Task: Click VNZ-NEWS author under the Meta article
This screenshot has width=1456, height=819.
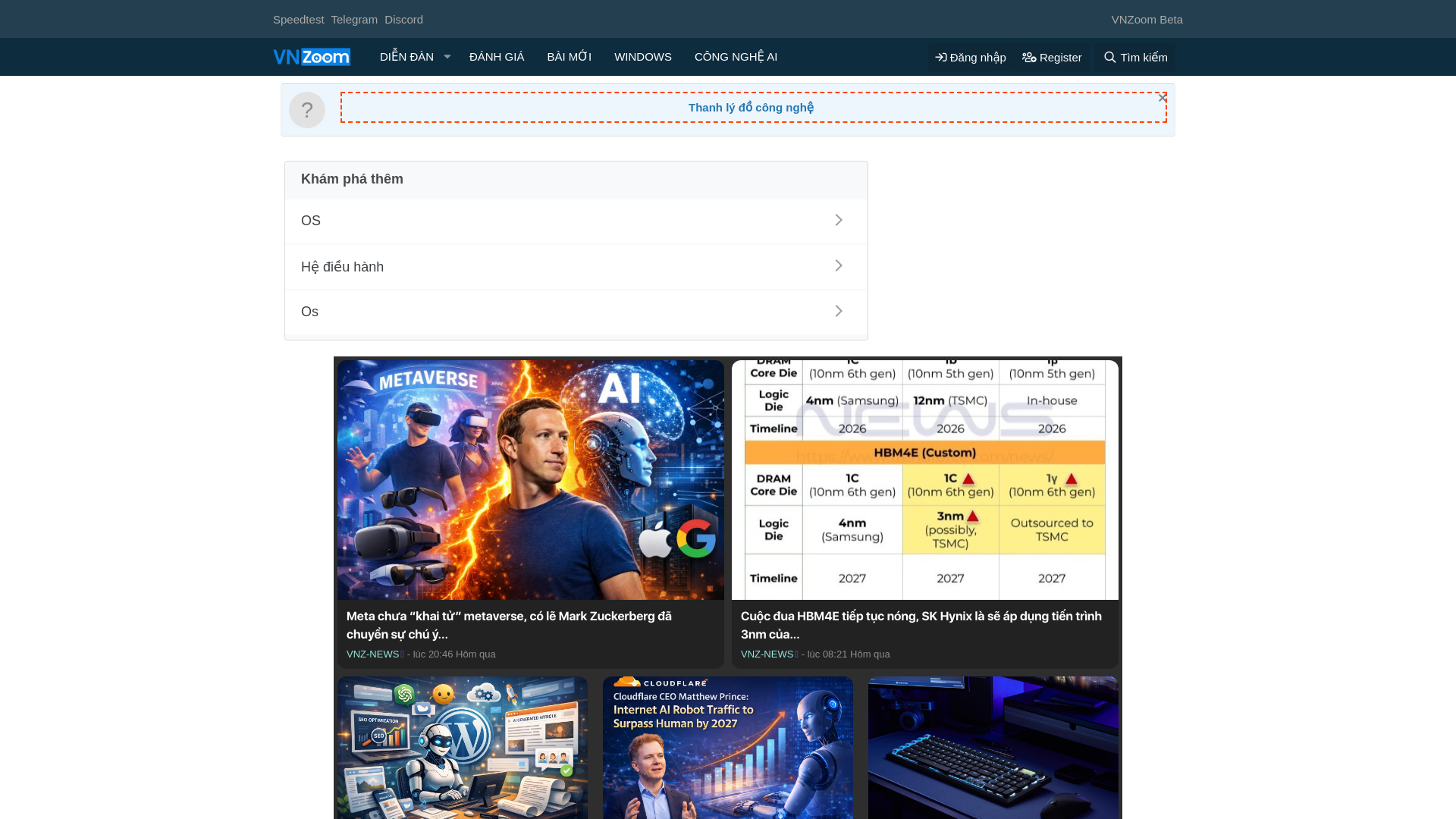Action: coord(372,654)
